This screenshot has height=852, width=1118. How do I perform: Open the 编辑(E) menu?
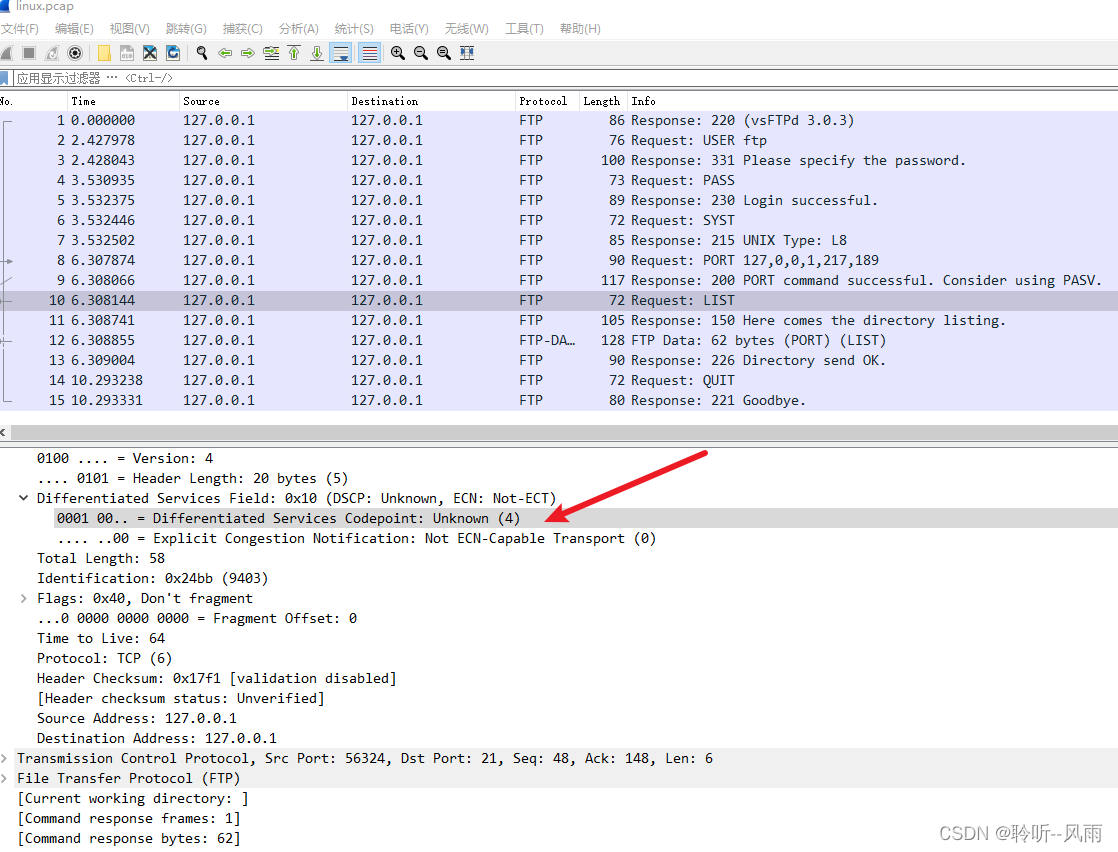click(74, 29)
